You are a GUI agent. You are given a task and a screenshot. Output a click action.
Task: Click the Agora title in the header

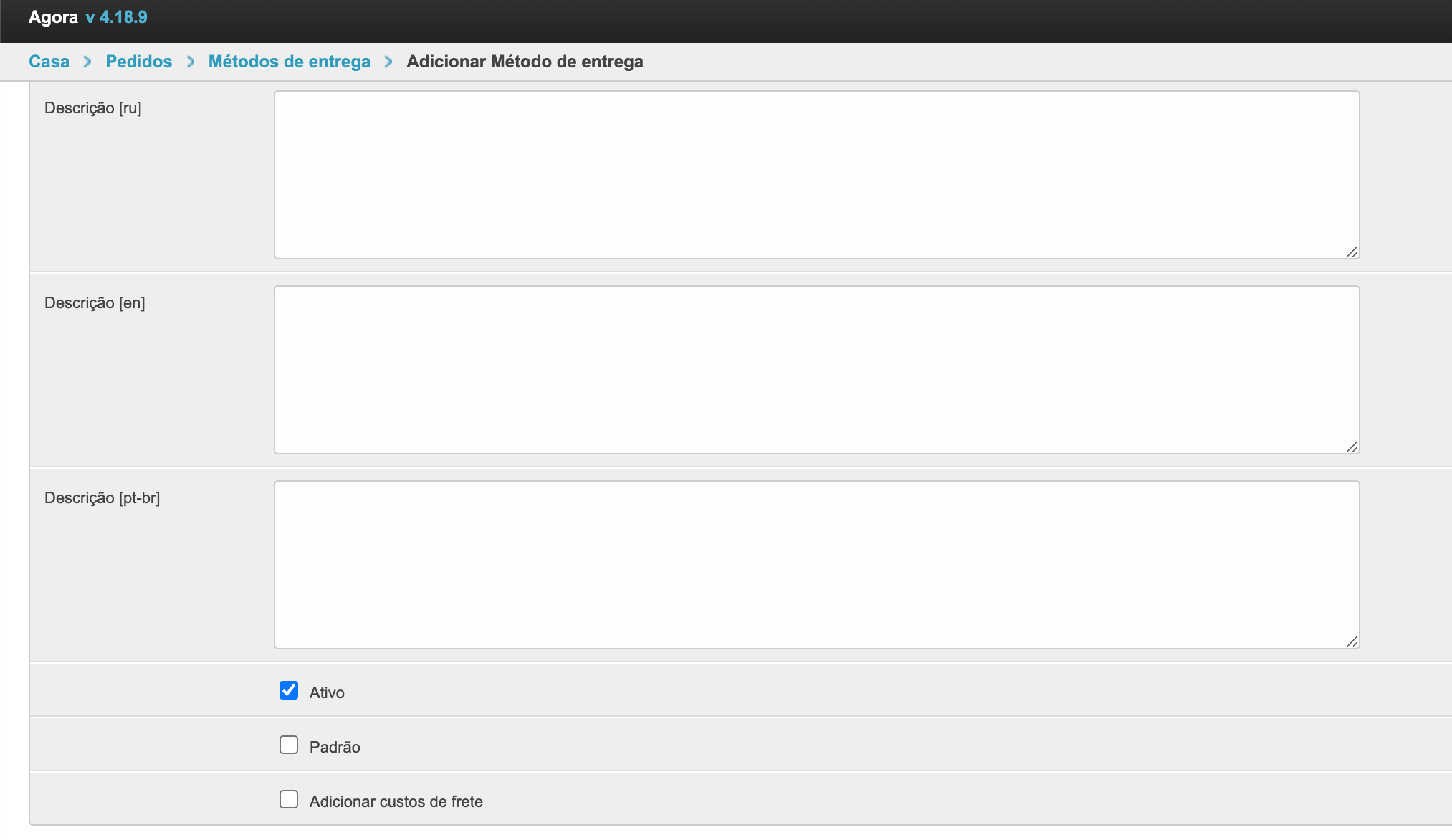53,17
